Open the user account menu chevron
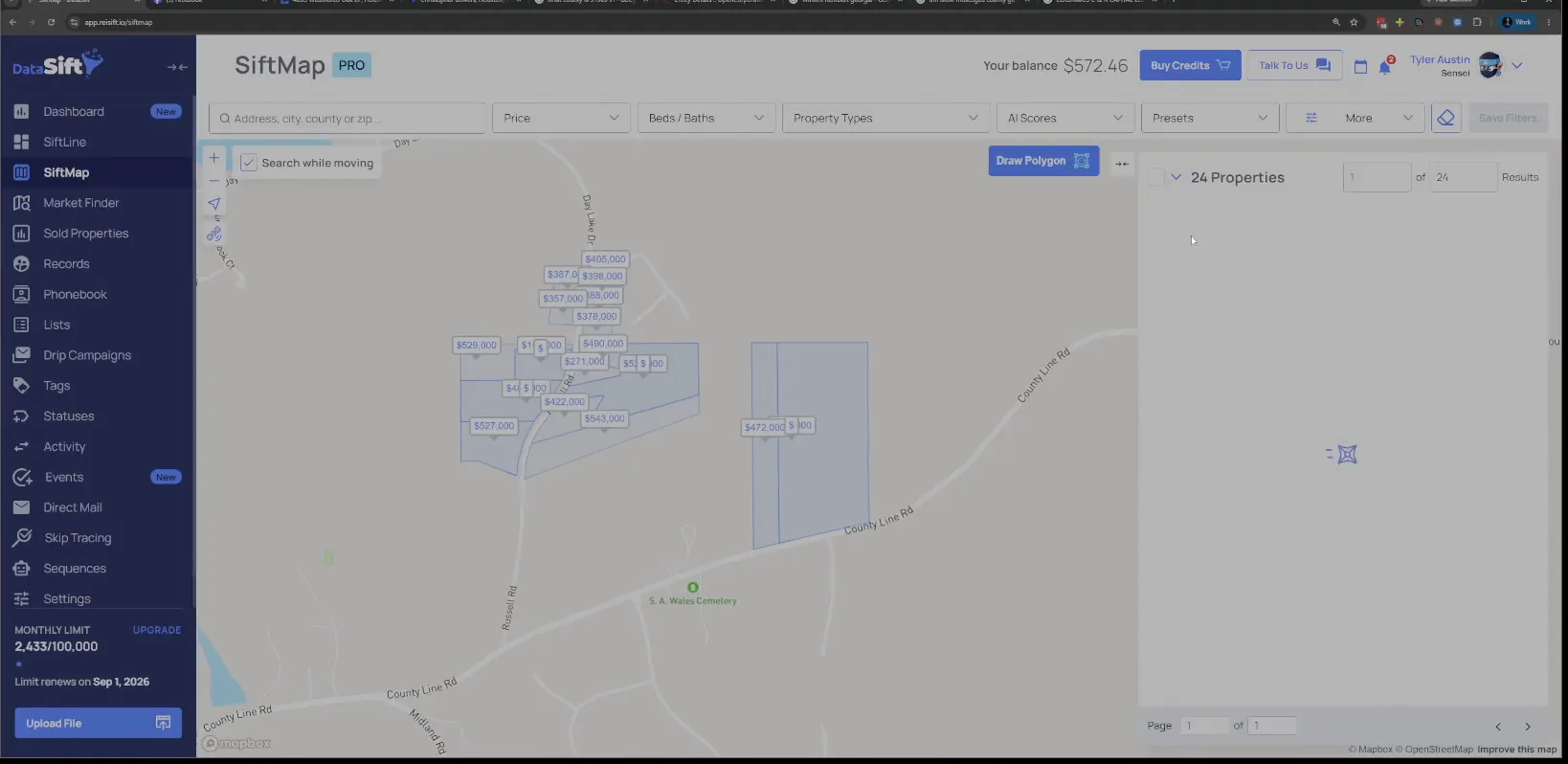The width and height of the screenshot is (1568, 764). pos(1517,66)
